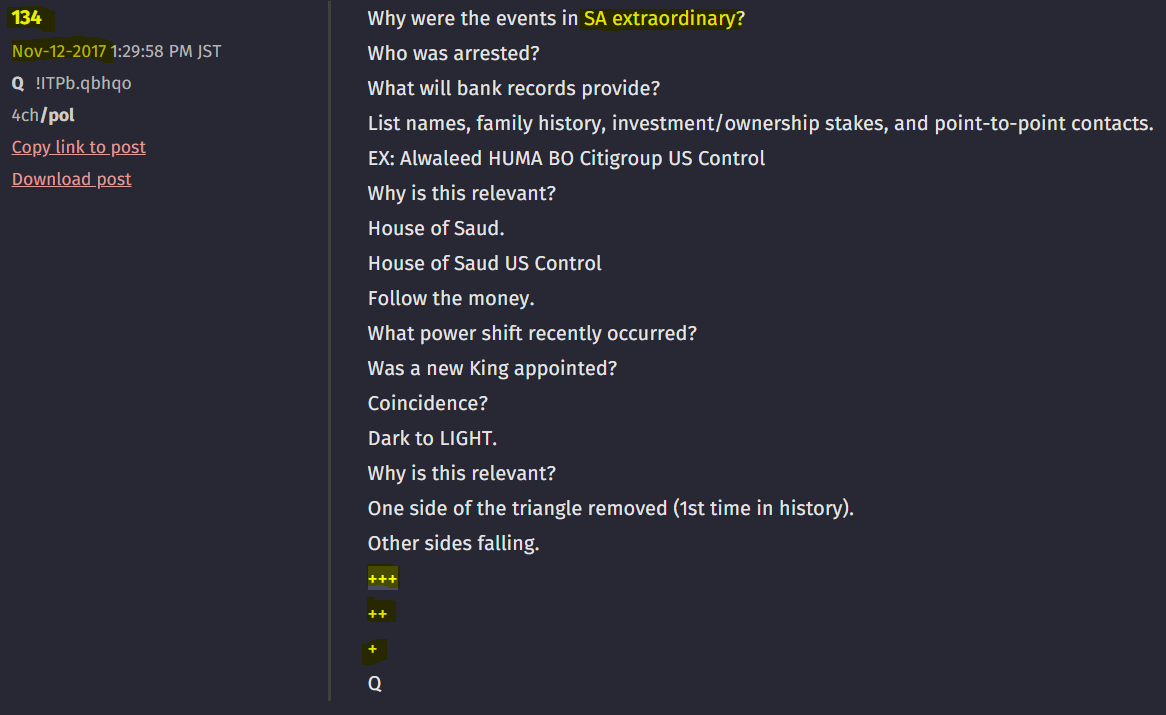
Task: Click the bold Q author name
Action: [x=18, y=83]
